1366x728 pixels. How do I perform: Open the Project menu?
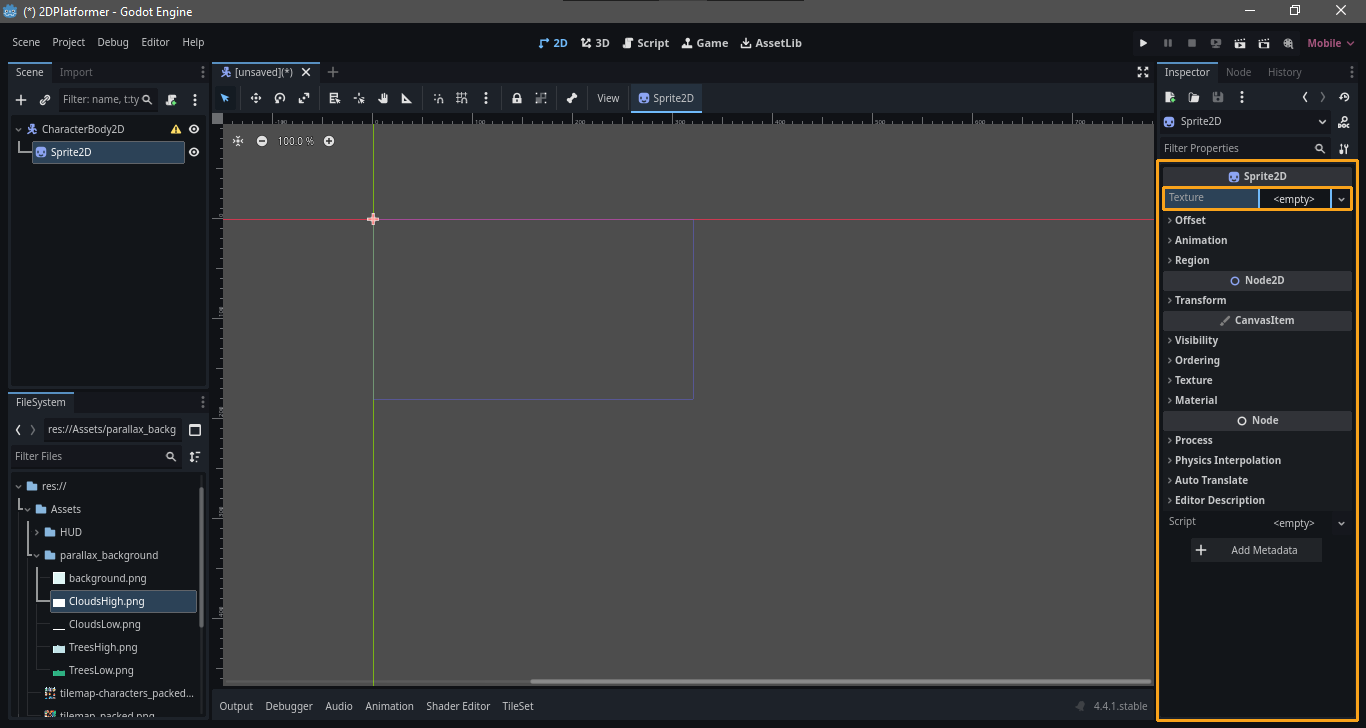pos(69,43)
